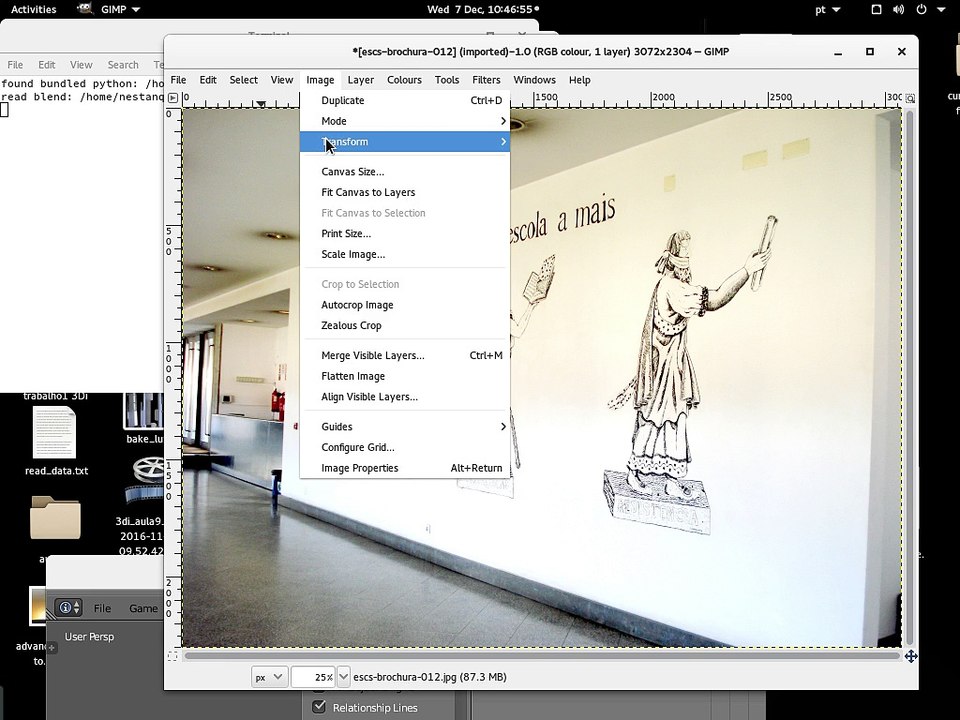Choose Scale Image from the menu
960x720 pixels.
[x=405, y=254]
